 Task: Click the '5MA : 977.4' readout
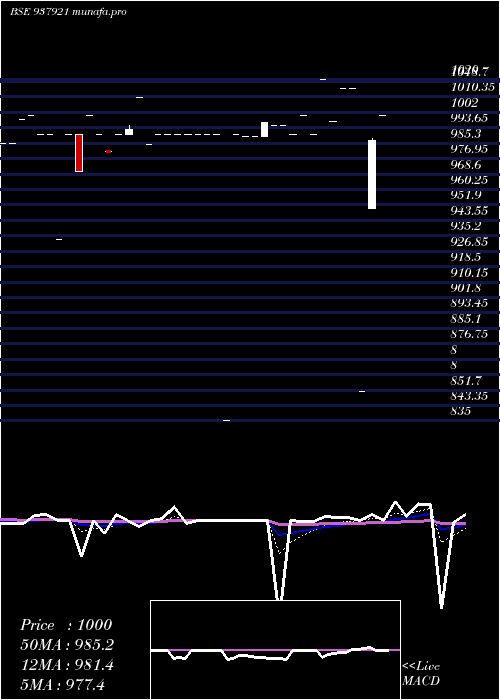click(63, 684)
